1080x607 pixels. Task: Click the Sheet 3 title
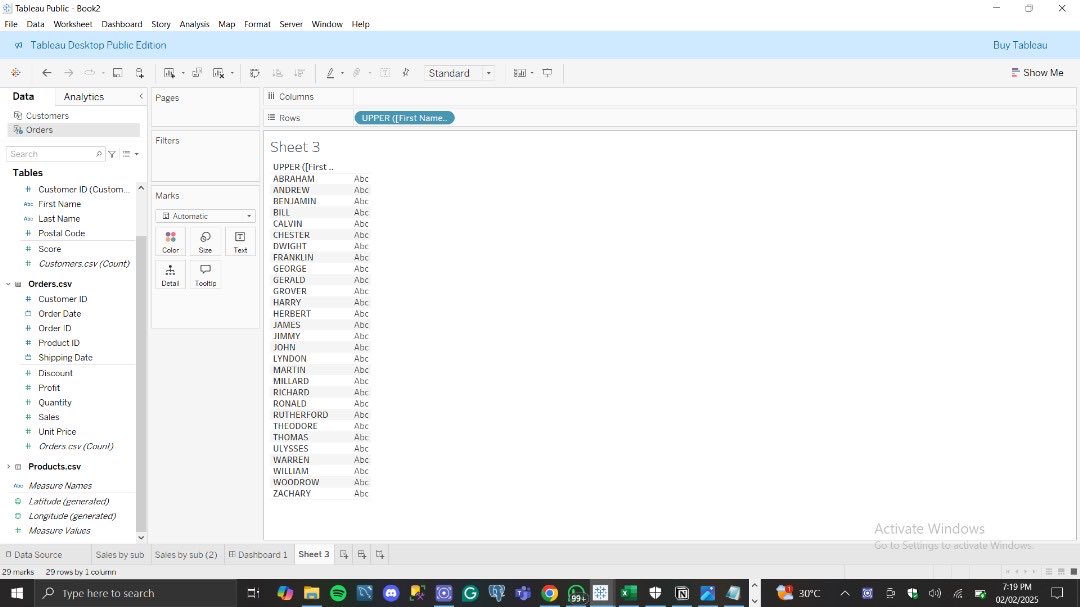tap(295, 147)
